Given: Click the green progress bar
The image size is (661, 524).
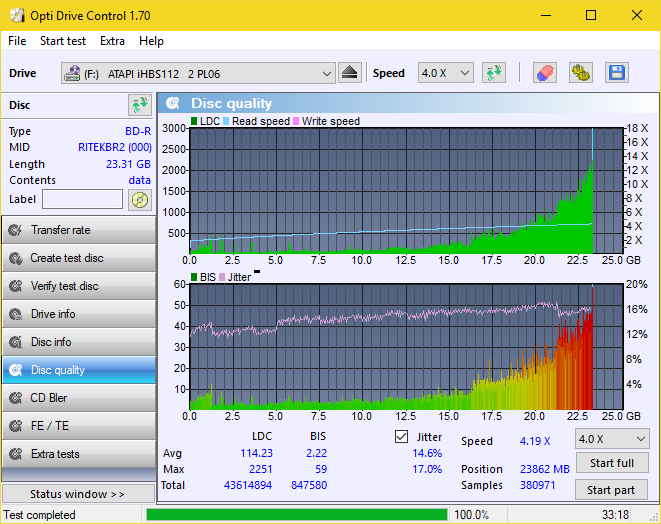Looking at the screenshot, I should coord(296,515).
